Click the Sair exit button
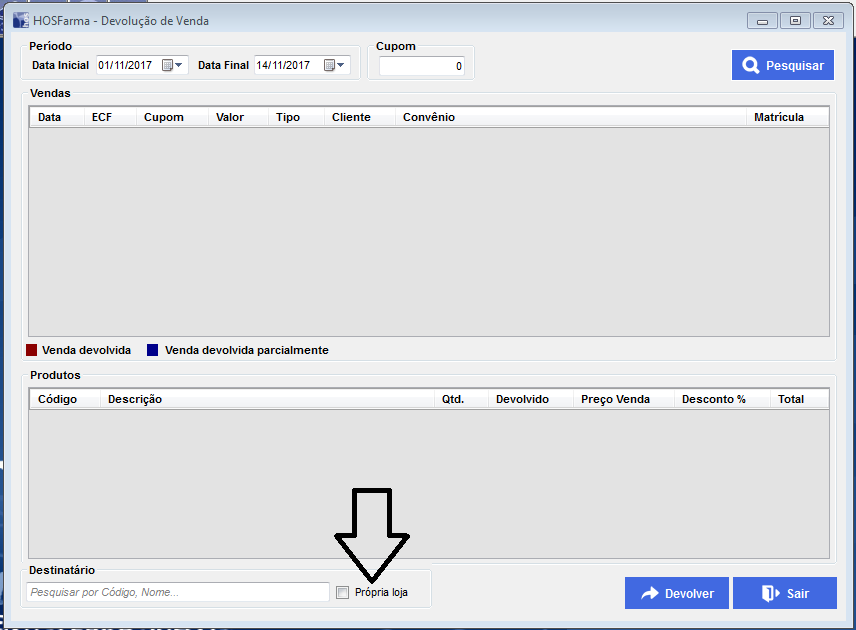 [784, 593]
